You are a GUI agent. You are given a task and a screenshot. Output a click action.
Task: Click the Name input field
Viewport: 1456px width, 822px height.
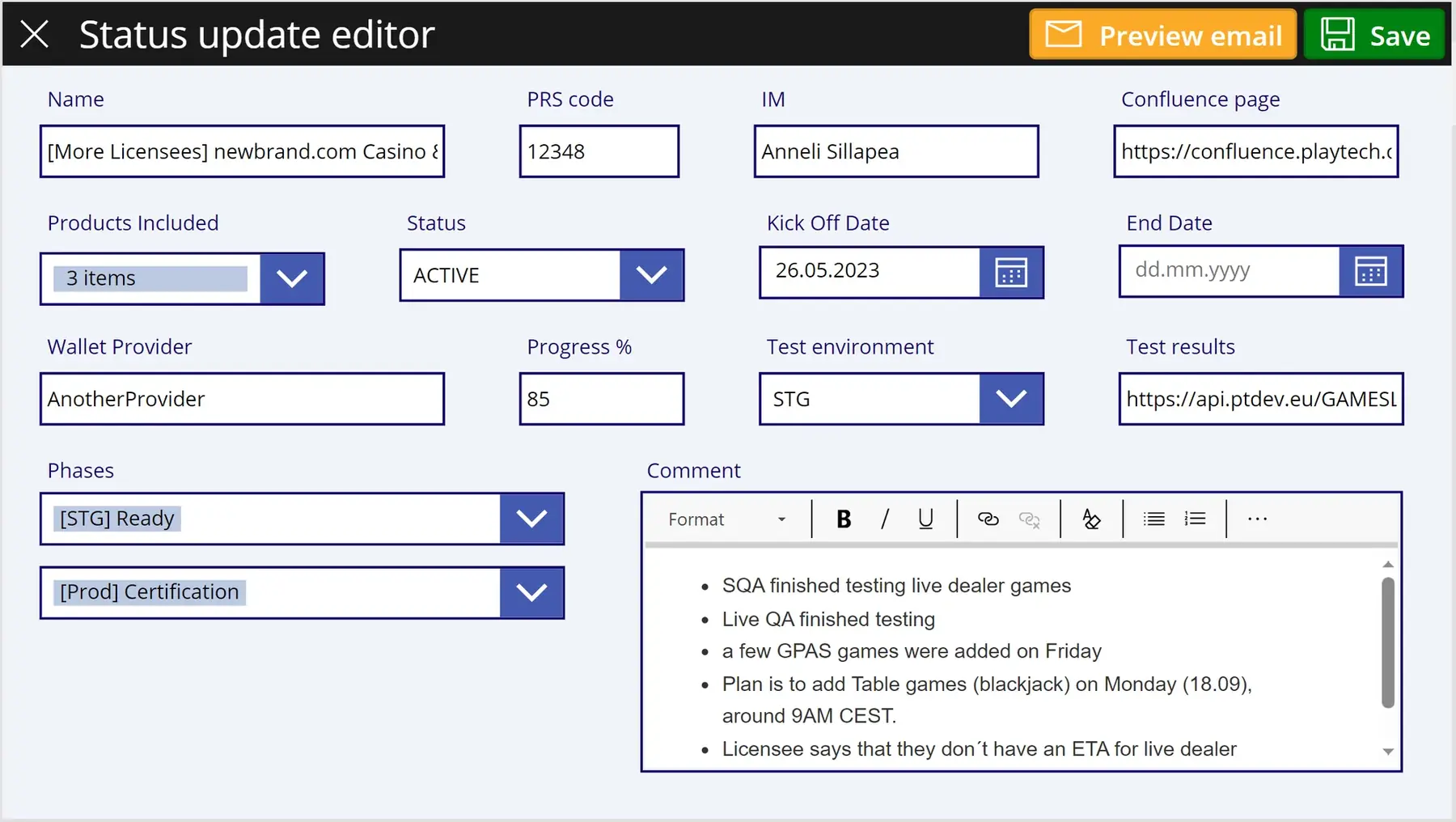(242, 151)
